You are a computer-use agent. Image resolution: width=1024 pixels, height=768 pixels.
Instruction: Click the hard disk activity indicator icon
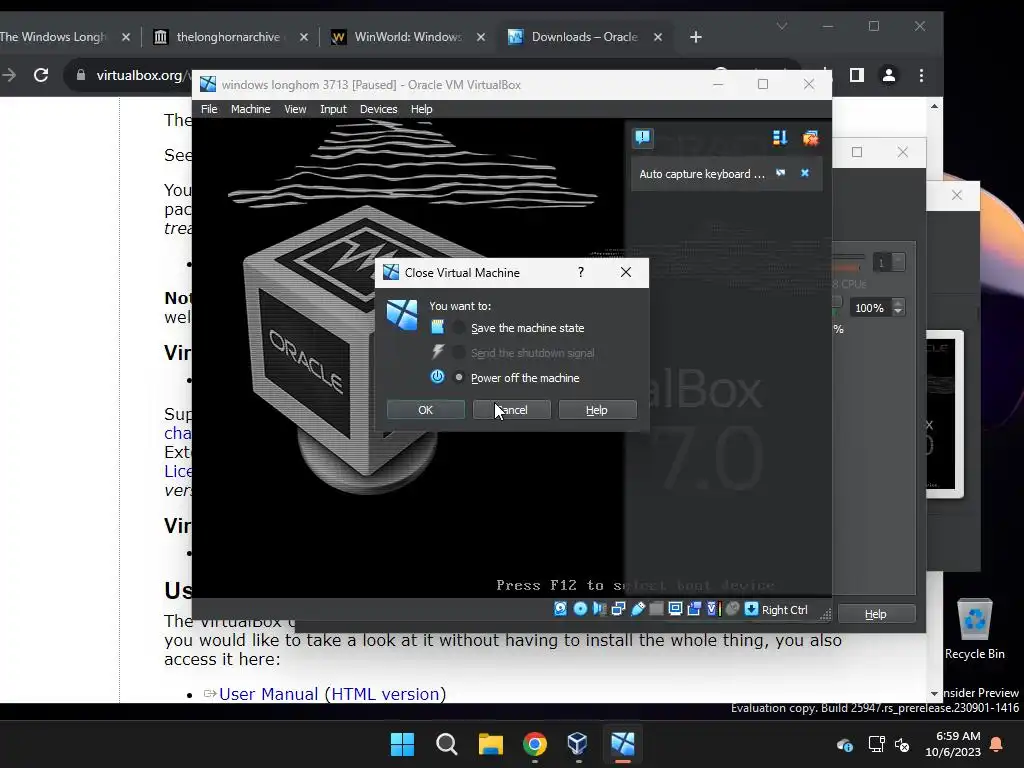pos(560,609)
